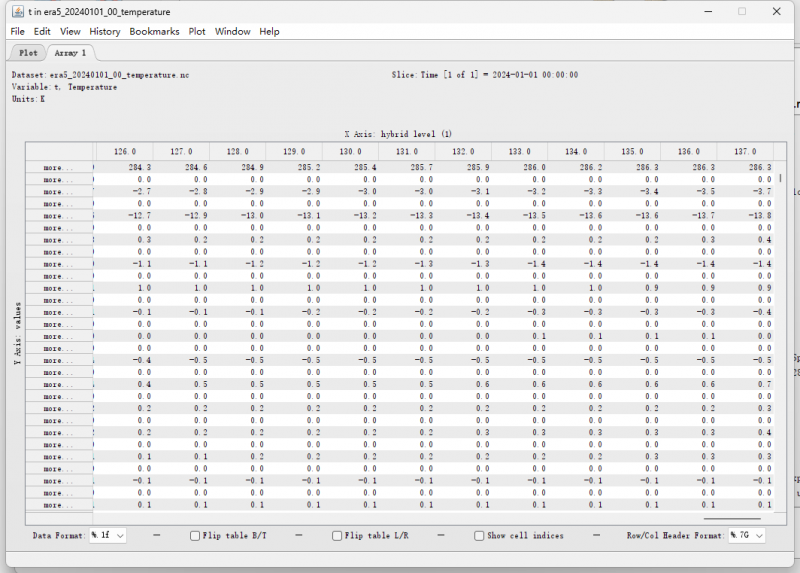The height and width of the screenshot is (573, 800).
Task: Click the Java app icon in title bar
Action: coord(17,12)
